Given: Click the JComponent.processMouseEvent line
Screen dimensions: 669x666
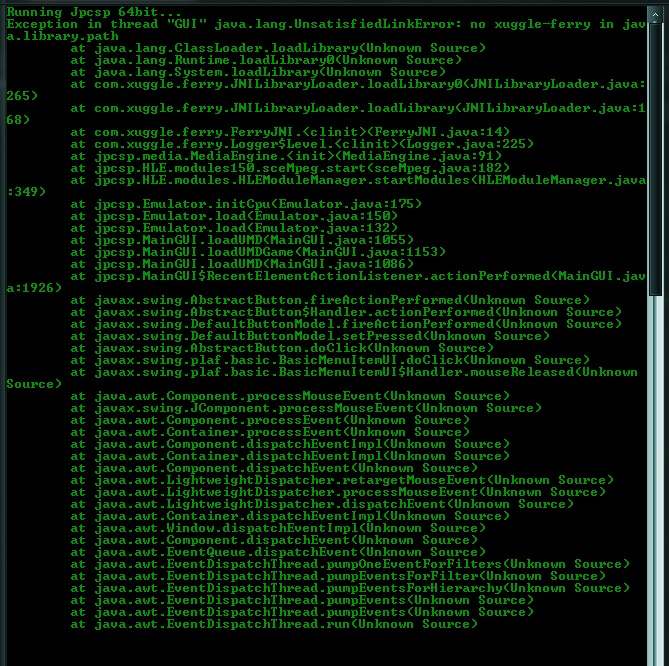Looking at the screenshot, I should pyautogui.click(x=306, y=408).
